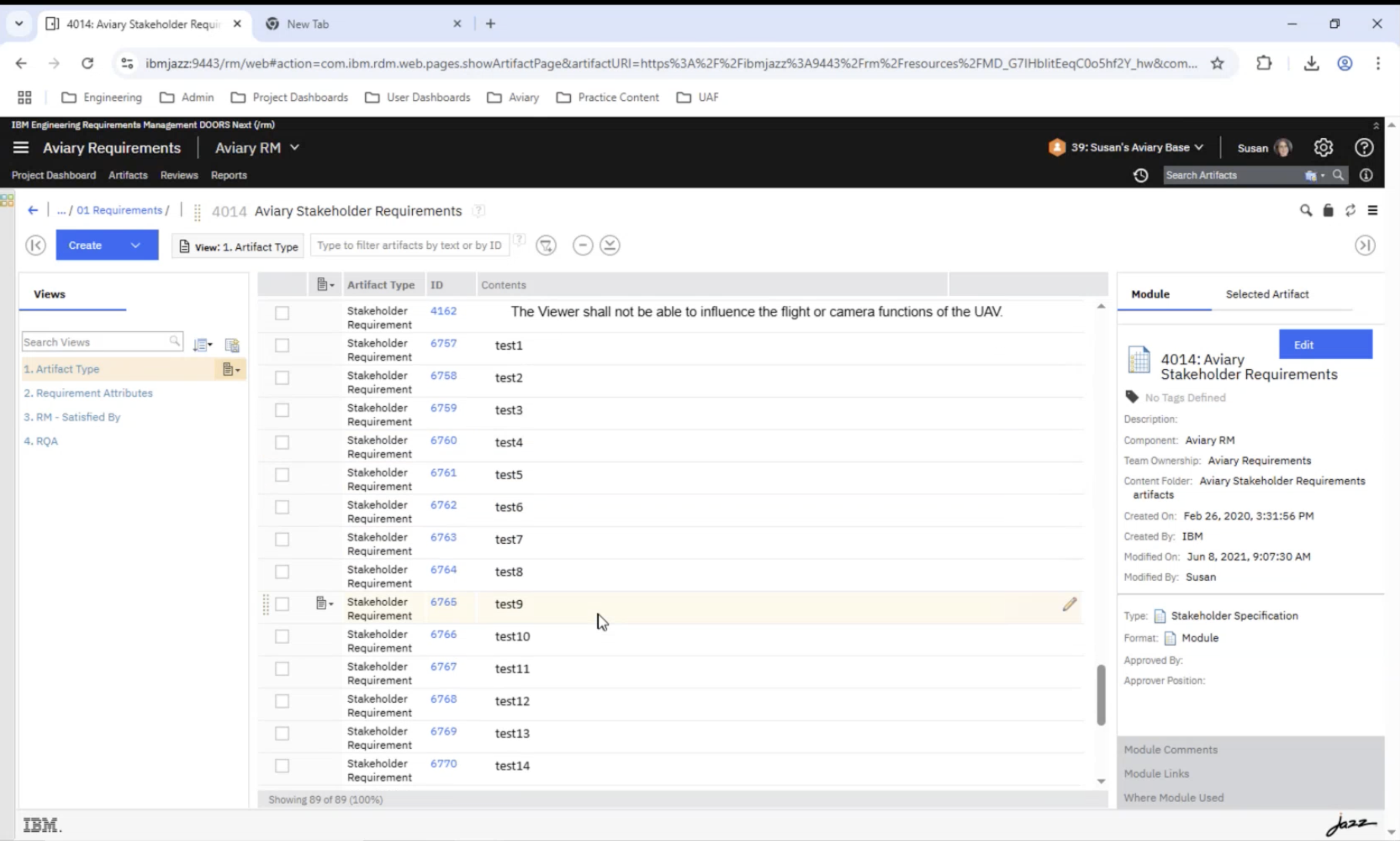Image resolution: width=1400 pixels, height=841 pixels.
Task: Click the filter artifacts text field
Action: coord(409,245)
